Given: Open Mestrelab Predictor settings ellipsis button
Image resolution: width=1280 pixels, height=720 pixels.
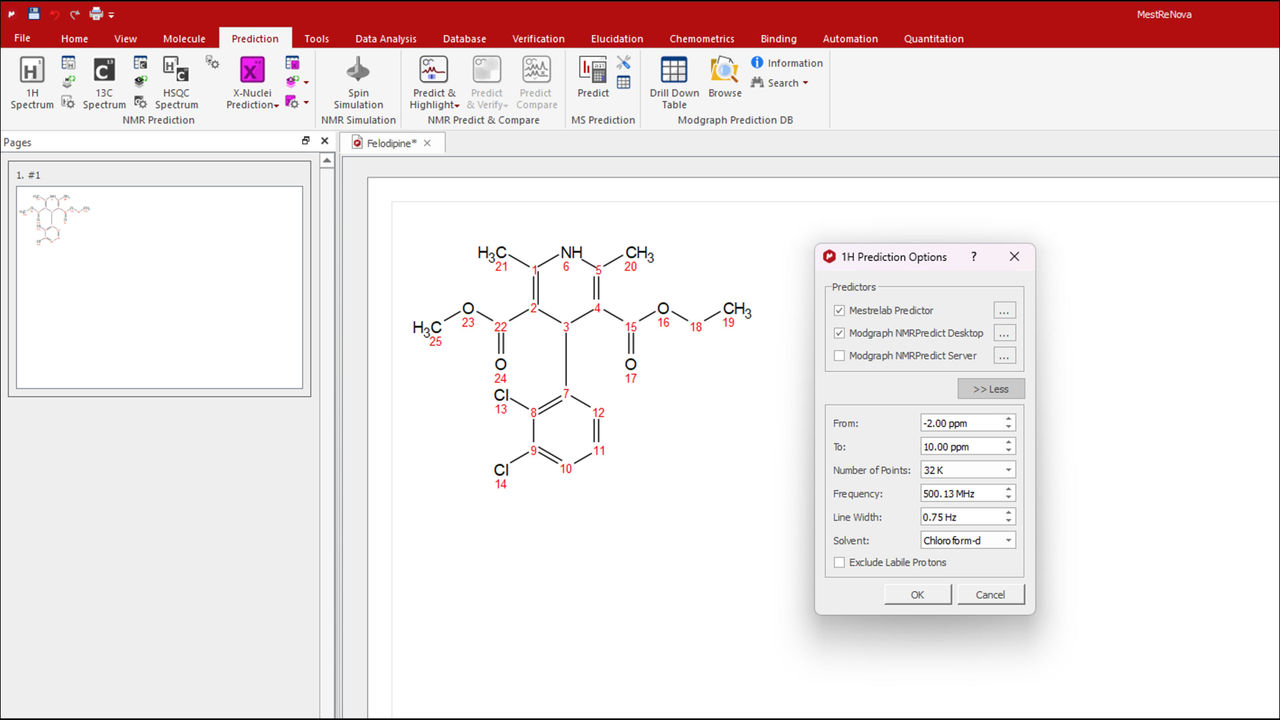Looking at the screenshot, I should tap(1004, 311).
